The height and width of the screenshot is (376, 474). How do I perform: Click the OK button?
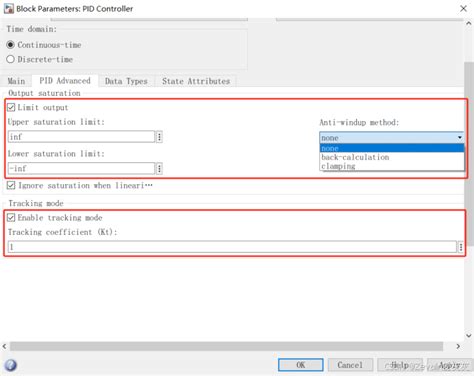tap(301, 365)
